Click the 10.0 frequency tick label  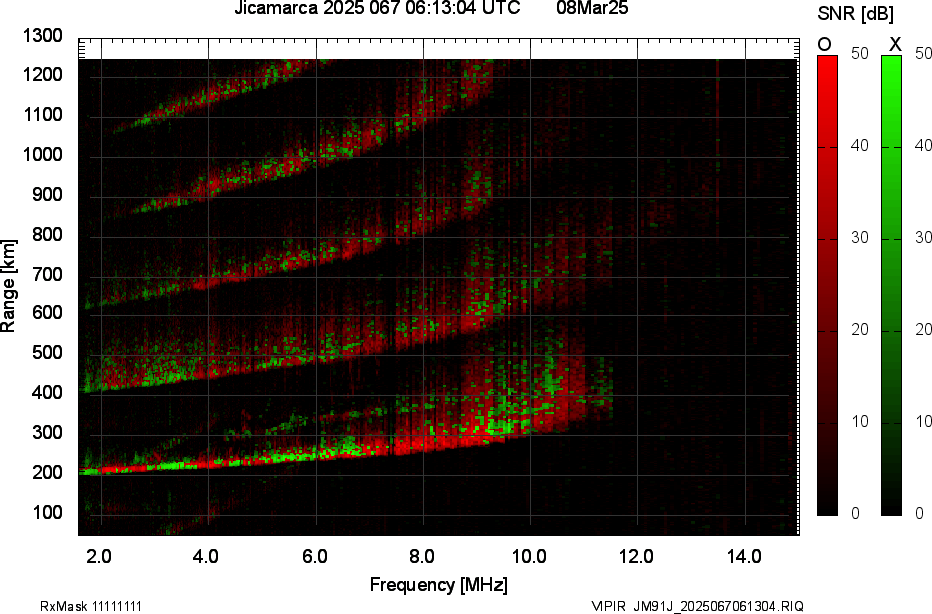[529, 557]
